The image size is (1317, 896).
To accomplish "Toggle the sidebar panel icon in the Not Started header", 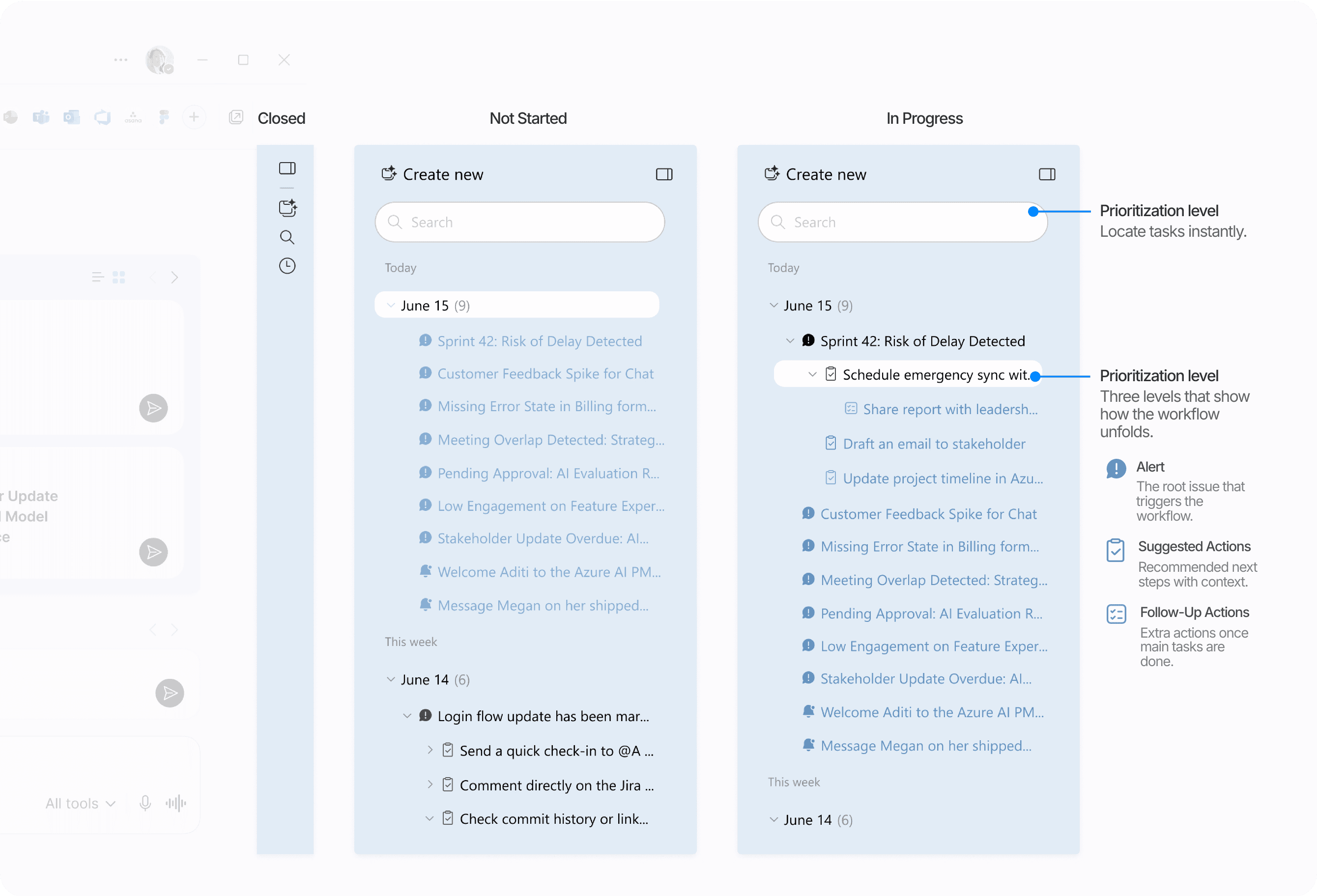I will (x=664, y=174).
